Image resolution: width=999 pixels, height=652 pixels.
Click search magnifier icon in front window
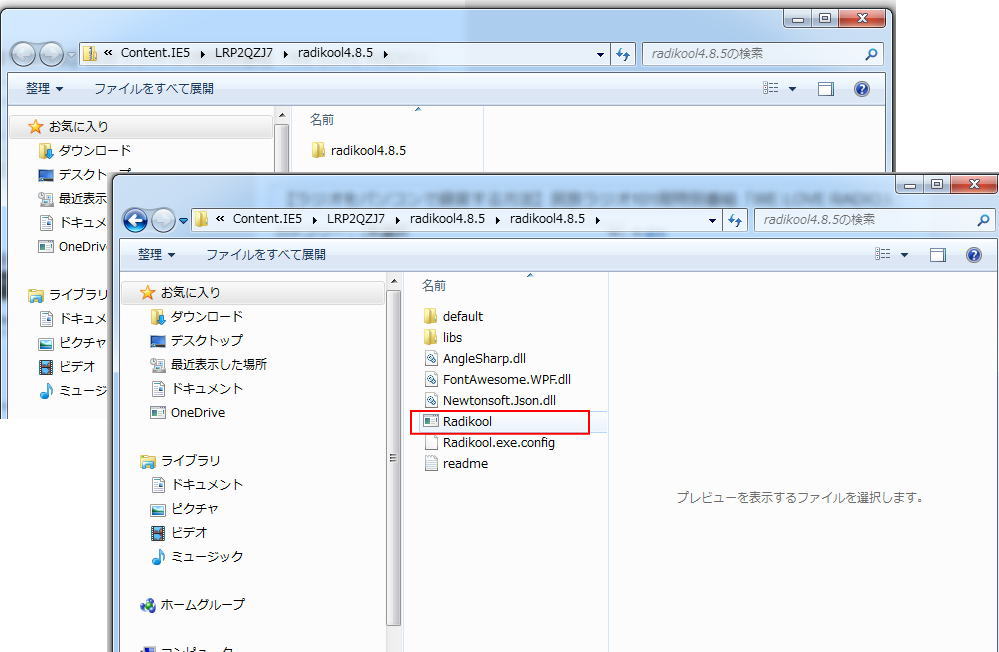983,221
